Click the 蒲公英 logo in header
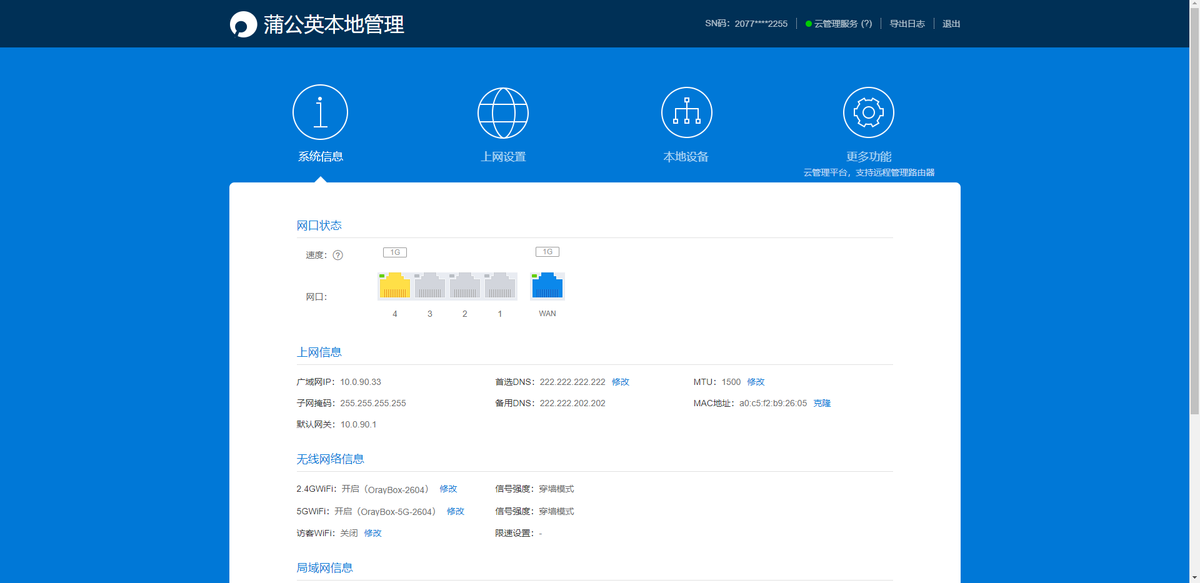The height and width of the screenshot is (583, 1200). tap(243, 24)
